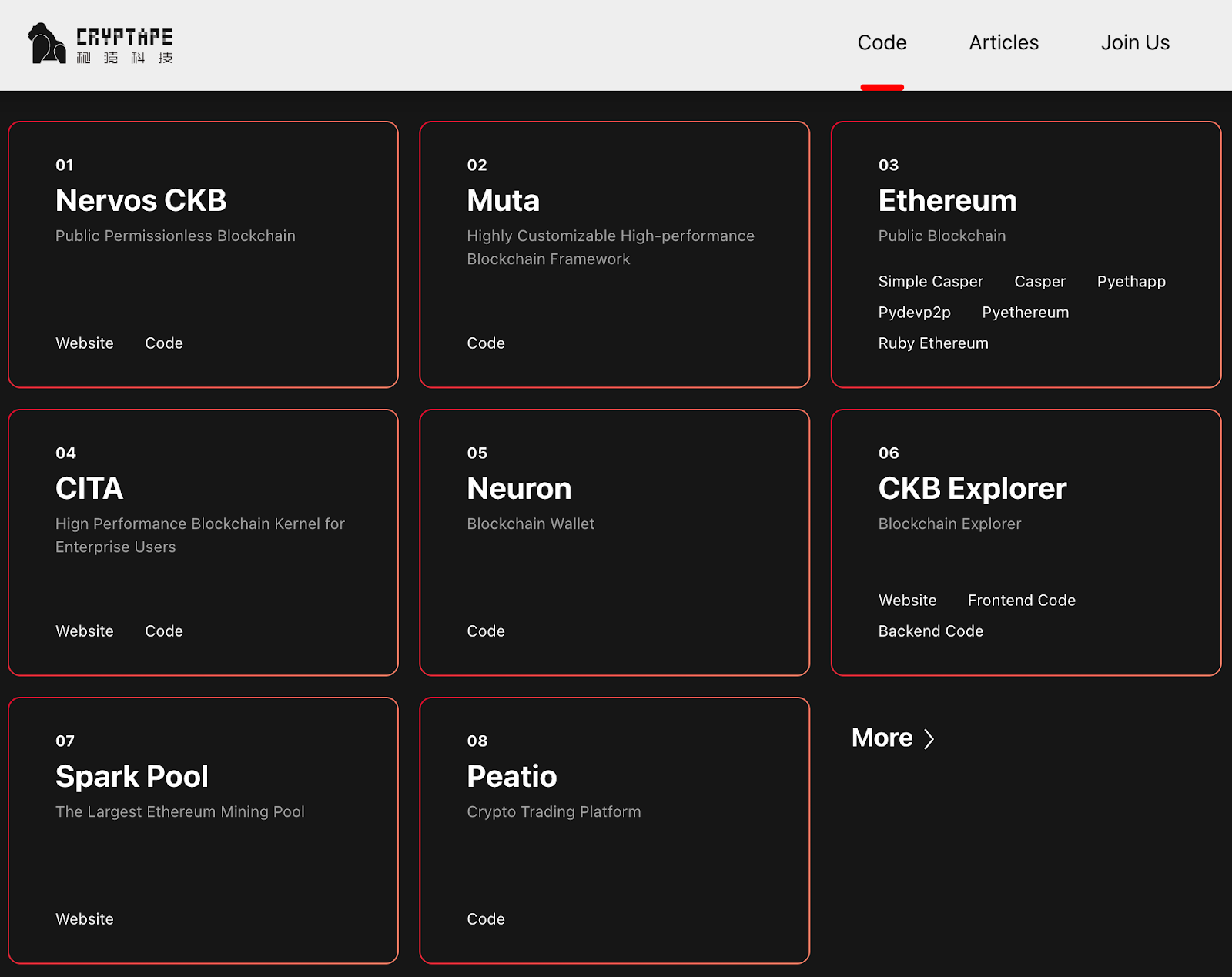Click the Nervos CKB card title
Viewport: 1232px width, 977px height.
click(x=141, y=201)
